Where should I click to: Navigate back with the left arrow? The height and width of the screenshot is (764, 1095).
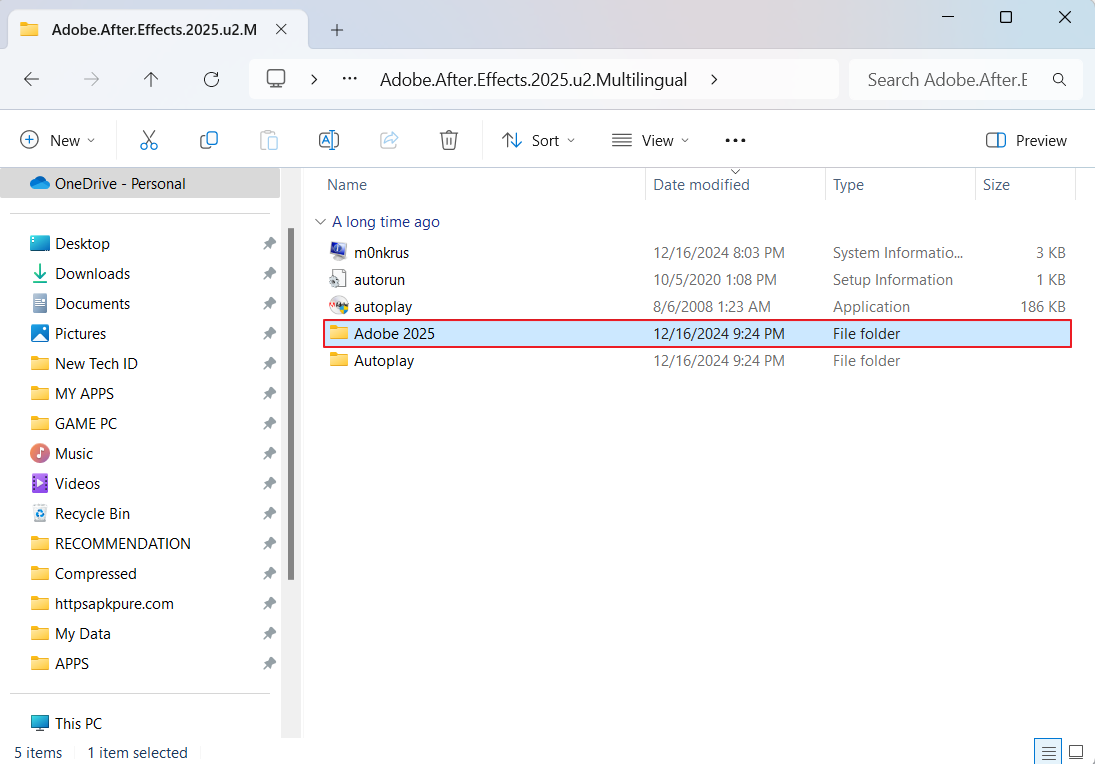point(31,80)
